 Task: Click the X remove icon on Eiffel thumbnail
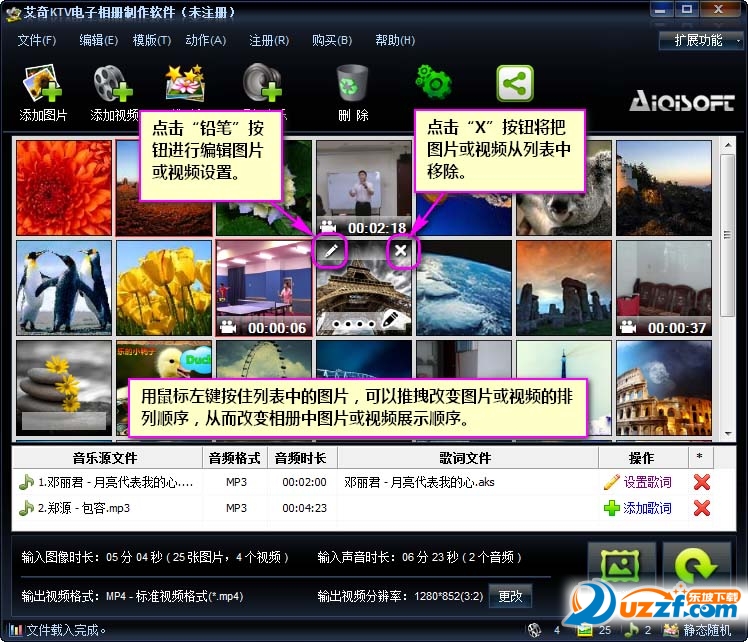401,250
